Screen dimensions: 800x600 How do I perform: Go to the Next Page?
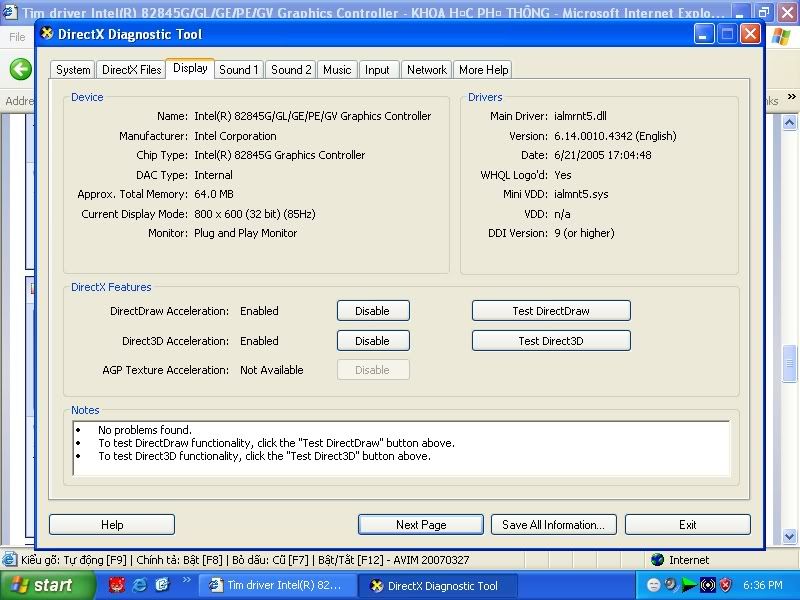point(421,524)
